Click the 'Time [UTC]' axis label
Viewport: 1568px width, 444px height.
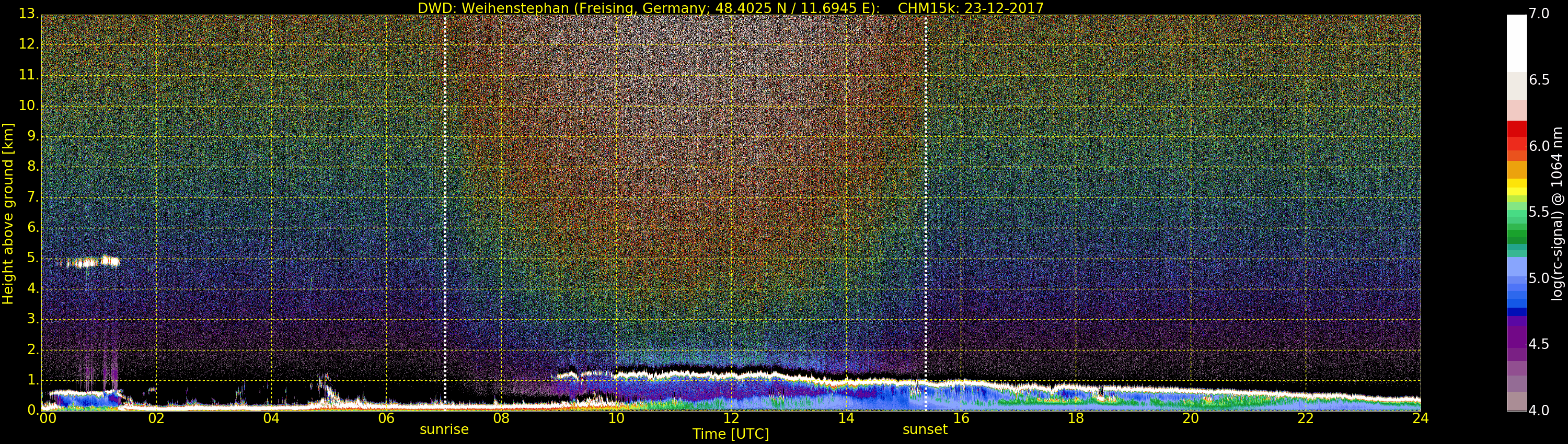click(x=731, y=434)
